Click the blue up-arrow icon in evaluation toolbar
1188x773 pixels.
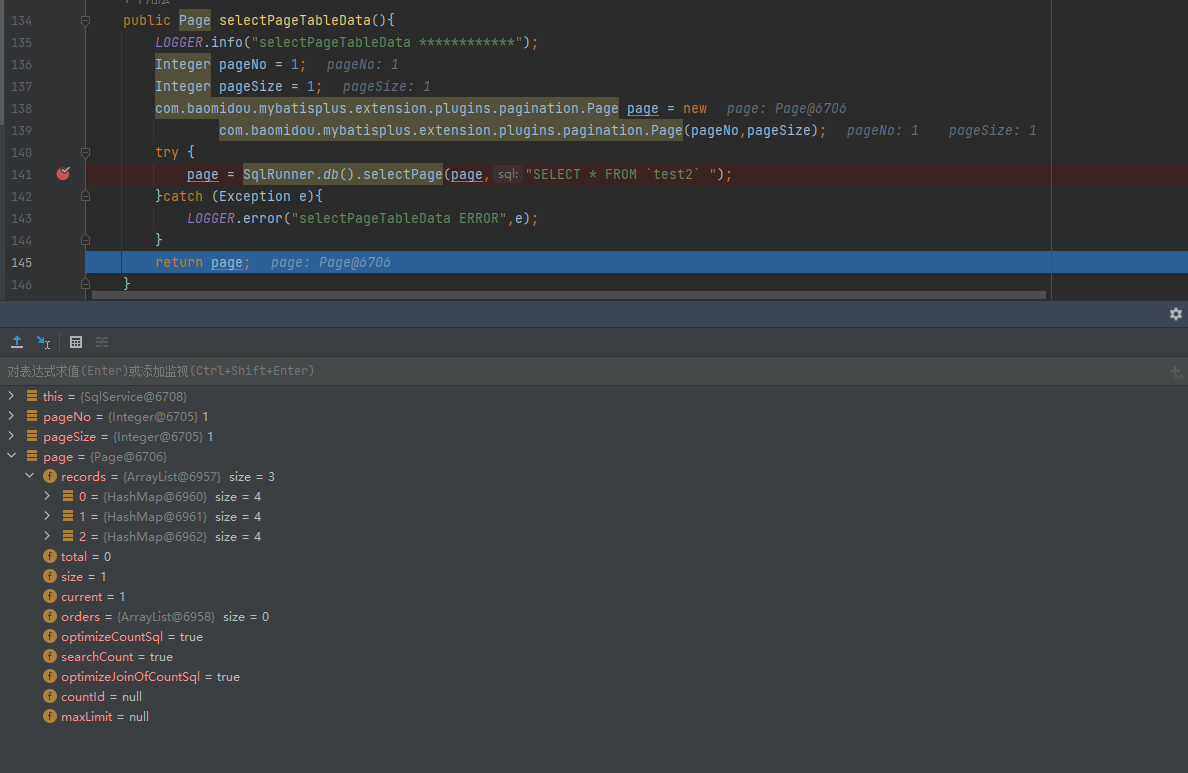tap(16, 342)
